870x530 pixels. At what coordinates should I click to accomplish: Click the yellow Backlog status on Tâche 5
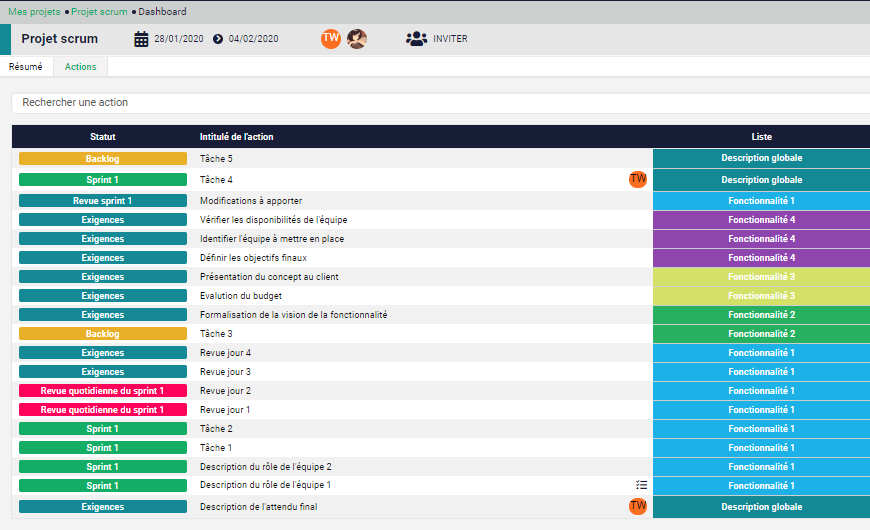(103, 158)
